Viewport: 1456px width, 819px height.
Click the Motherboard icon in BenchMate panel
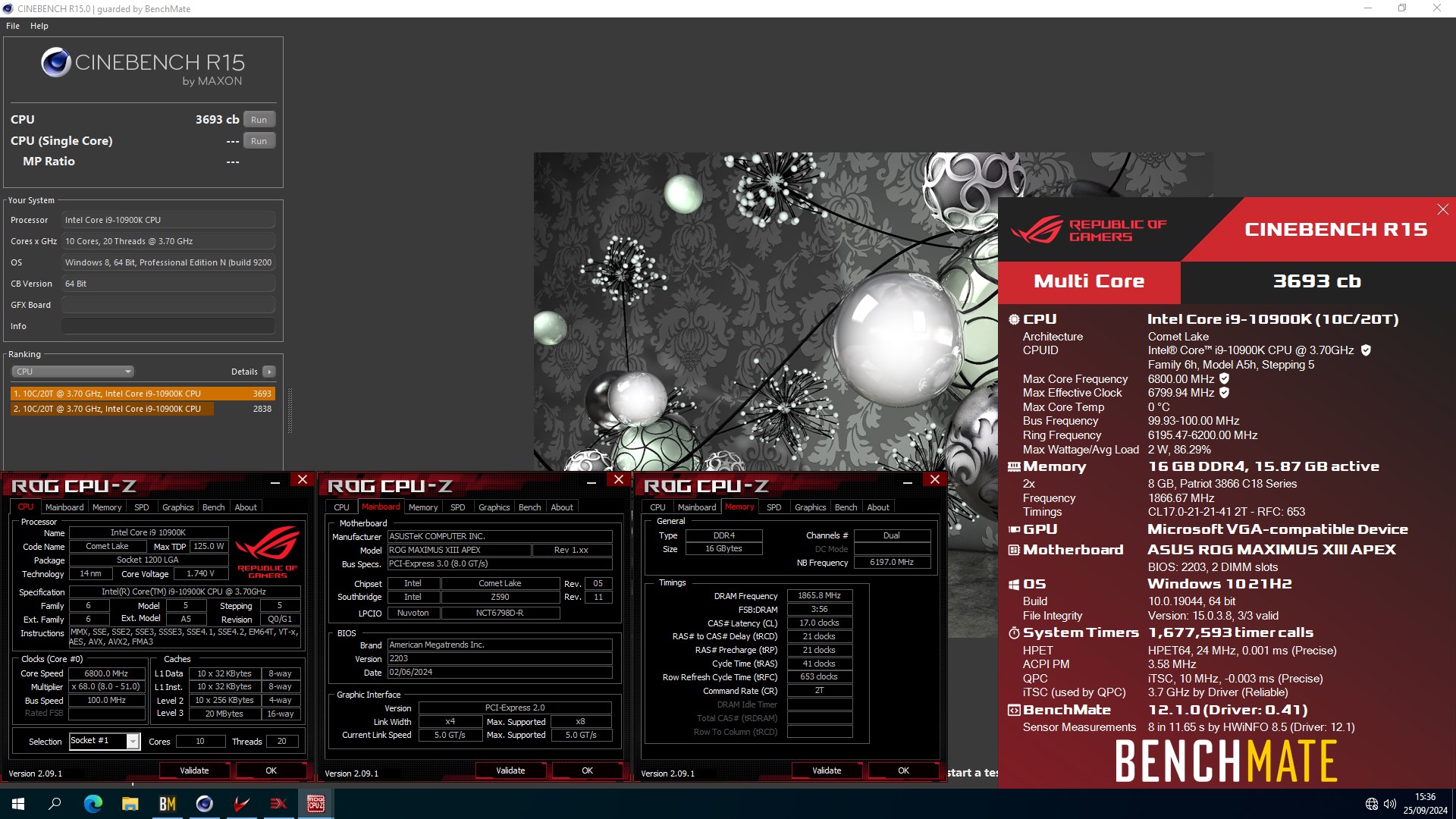1014,550
